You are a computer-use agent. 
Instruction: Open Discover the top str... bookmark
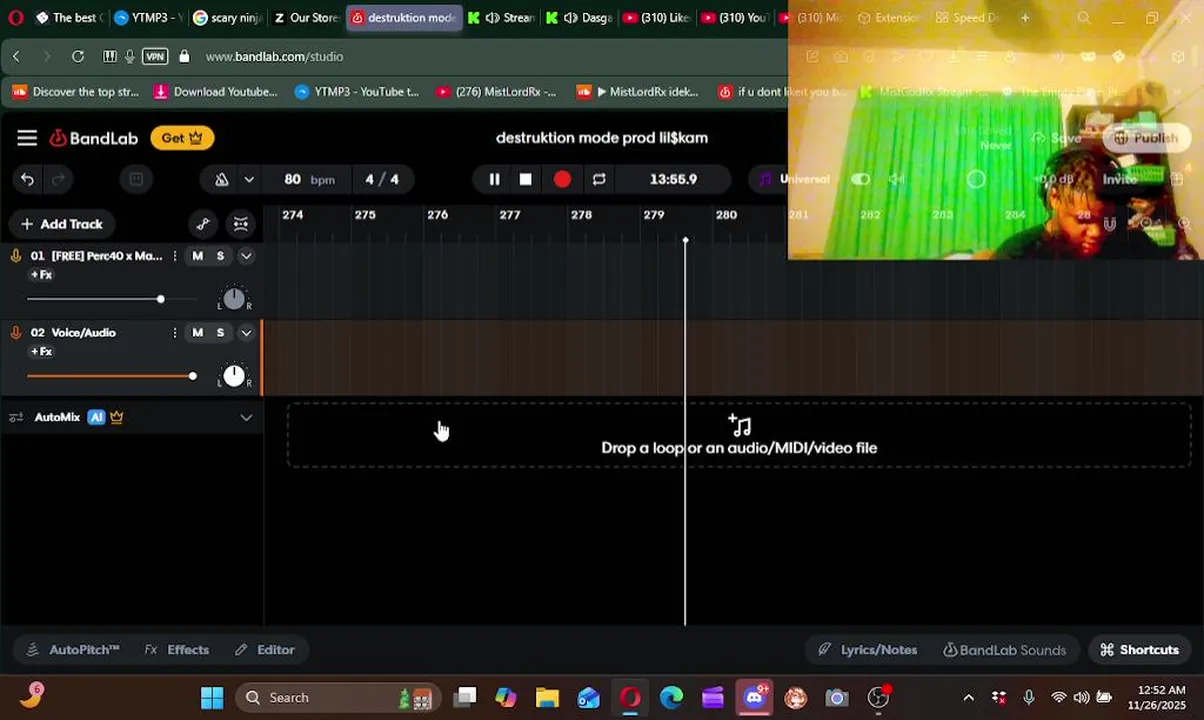76,92
